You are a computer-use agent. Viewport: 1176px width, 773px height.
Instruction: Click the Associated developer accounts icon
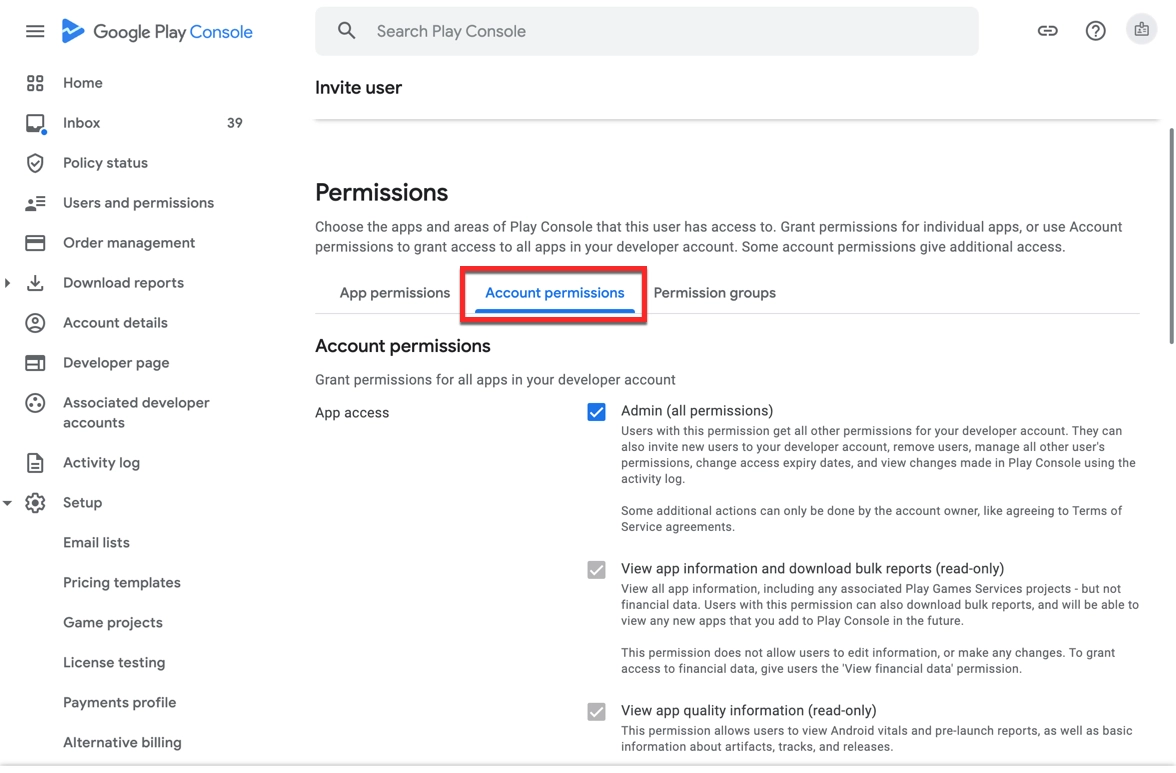35,403
